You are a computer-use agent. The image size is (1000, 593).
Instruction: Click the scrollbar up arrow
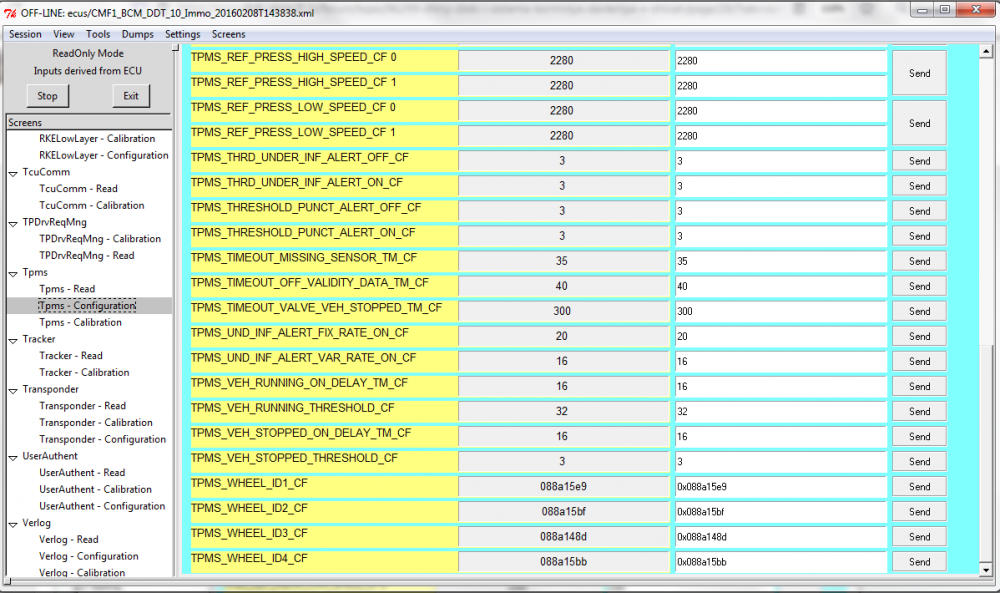(x=986, y=51)
